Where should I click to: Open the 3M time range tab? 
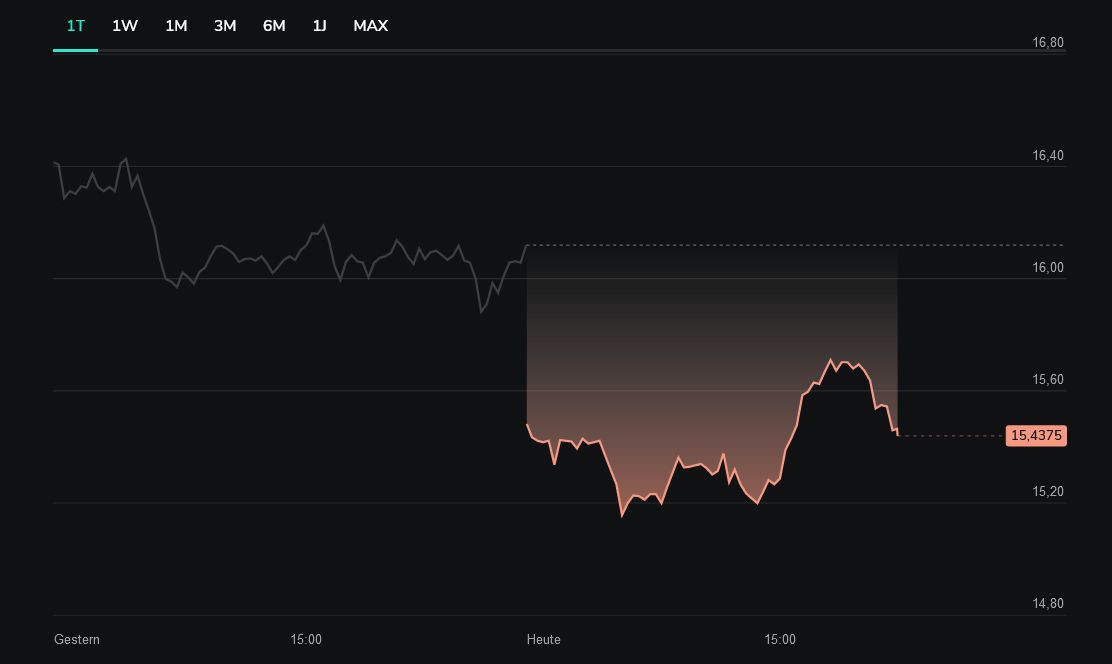pos(225,26)
